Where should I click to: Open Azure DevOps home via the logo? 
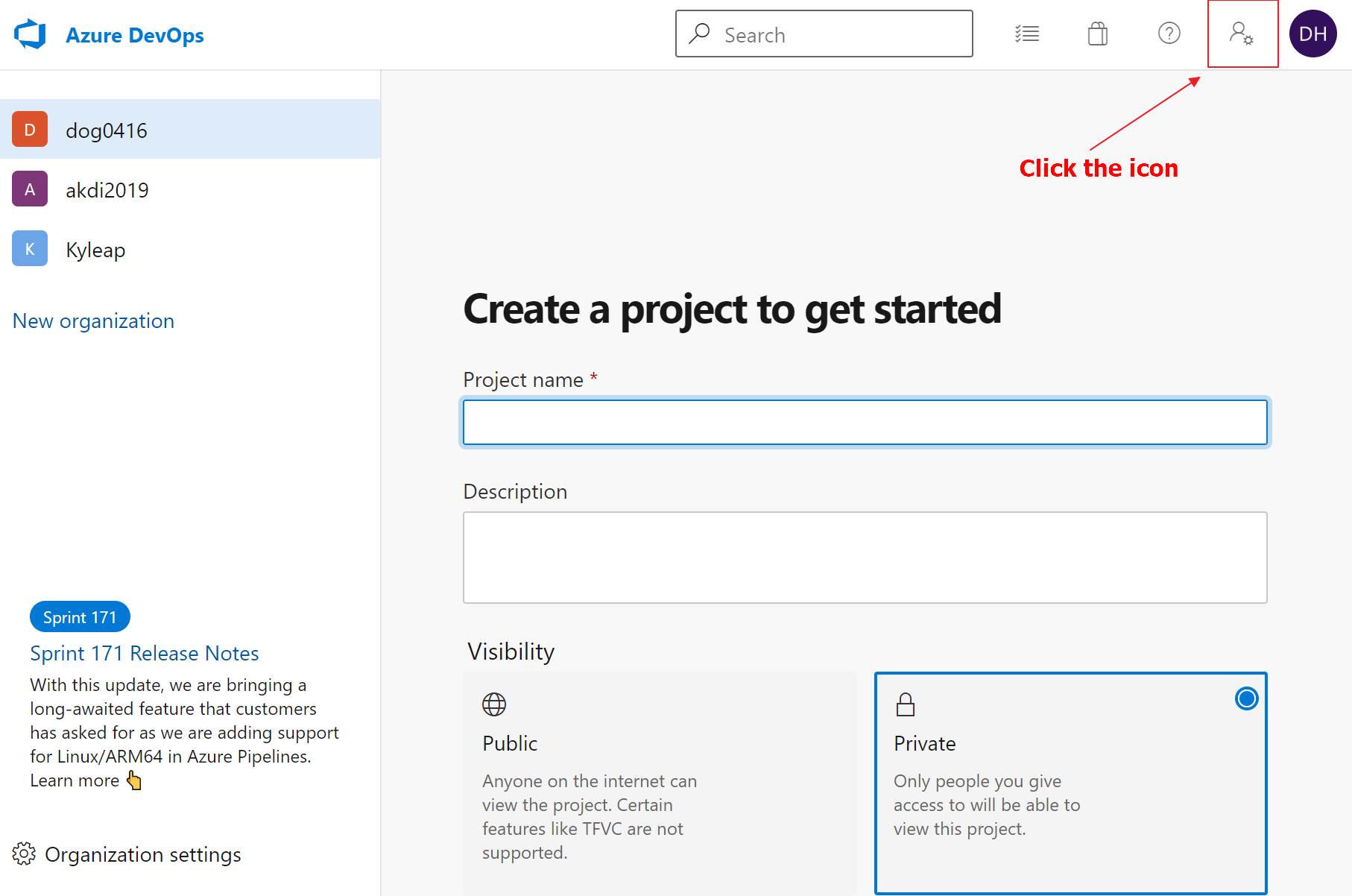(x=30, y=34)
